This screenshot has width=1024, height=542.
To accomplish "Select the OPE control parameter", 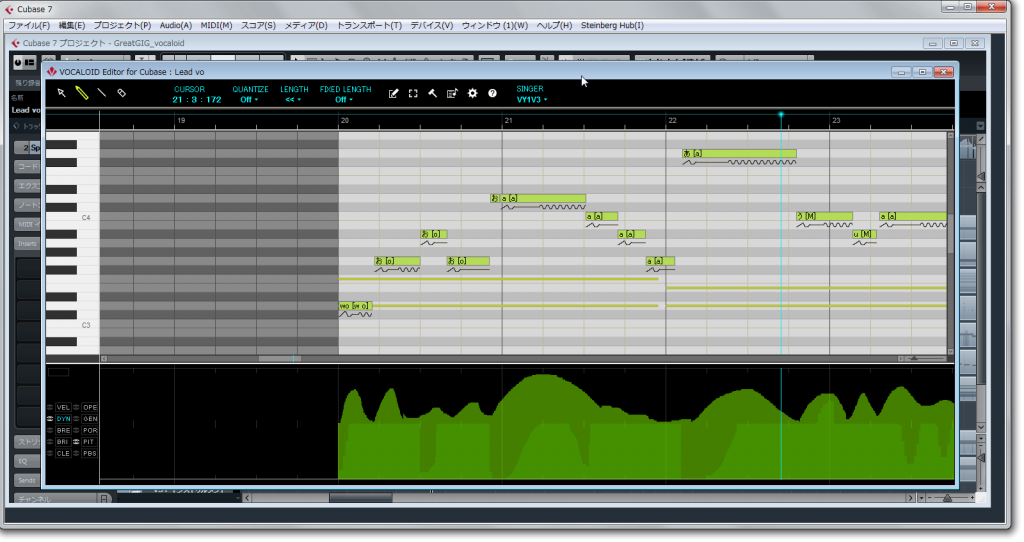I will (89, 407).
